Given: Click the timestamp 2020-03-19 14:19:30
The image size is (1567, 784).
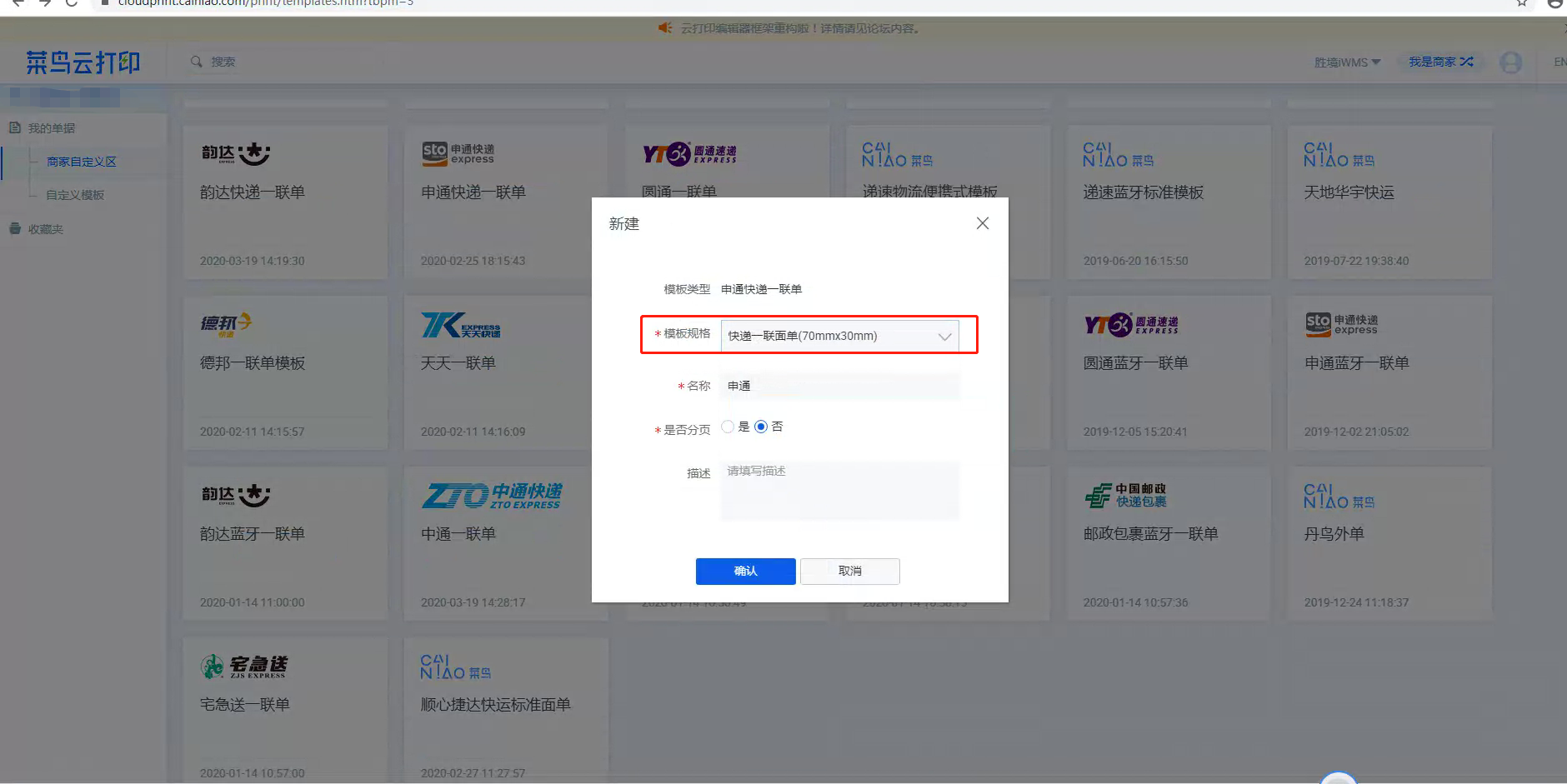Looking at the screenshot, I should point(253,261).
